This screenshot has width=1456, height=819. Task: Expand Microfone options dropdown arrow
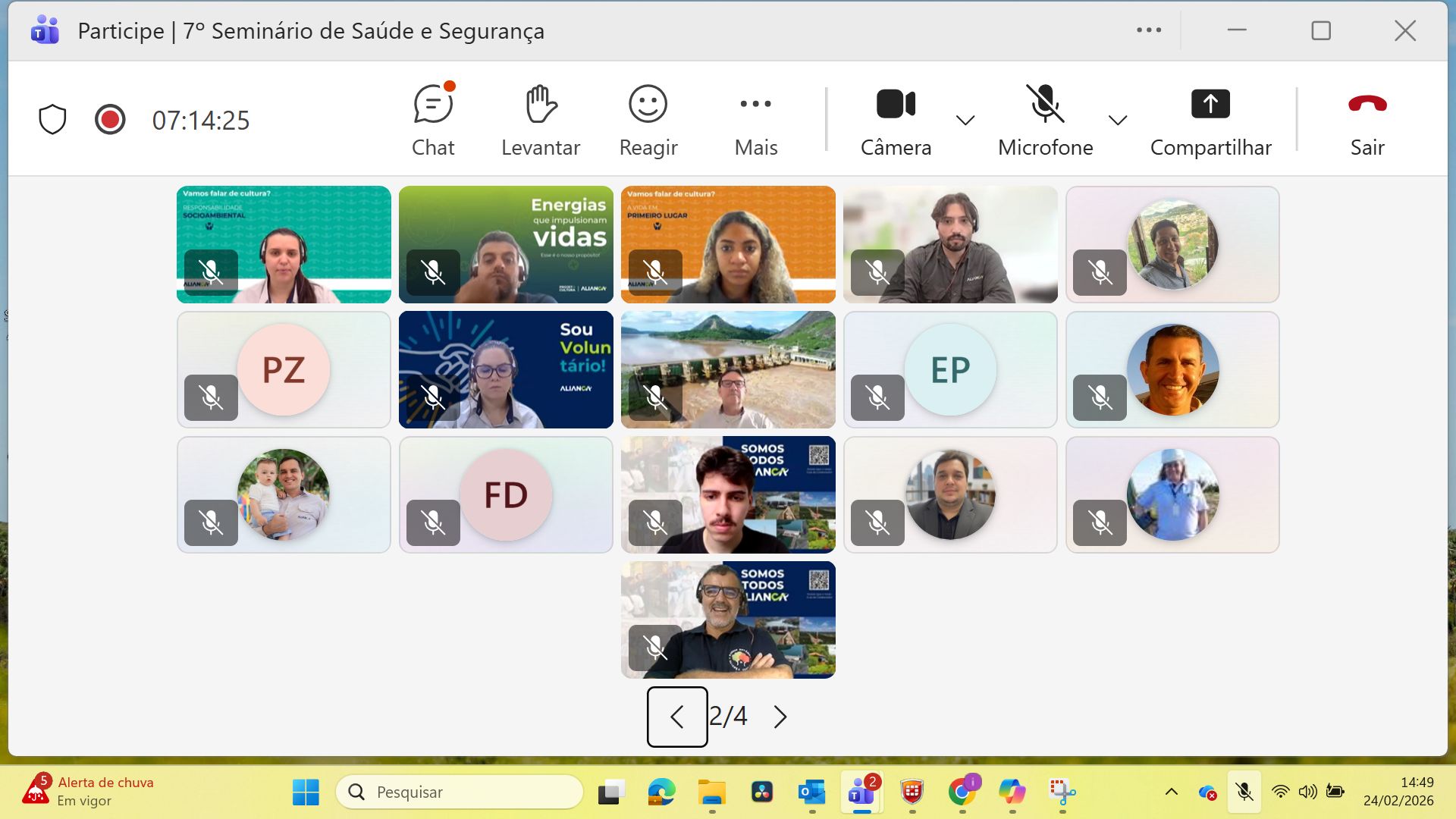[1117, 121]
